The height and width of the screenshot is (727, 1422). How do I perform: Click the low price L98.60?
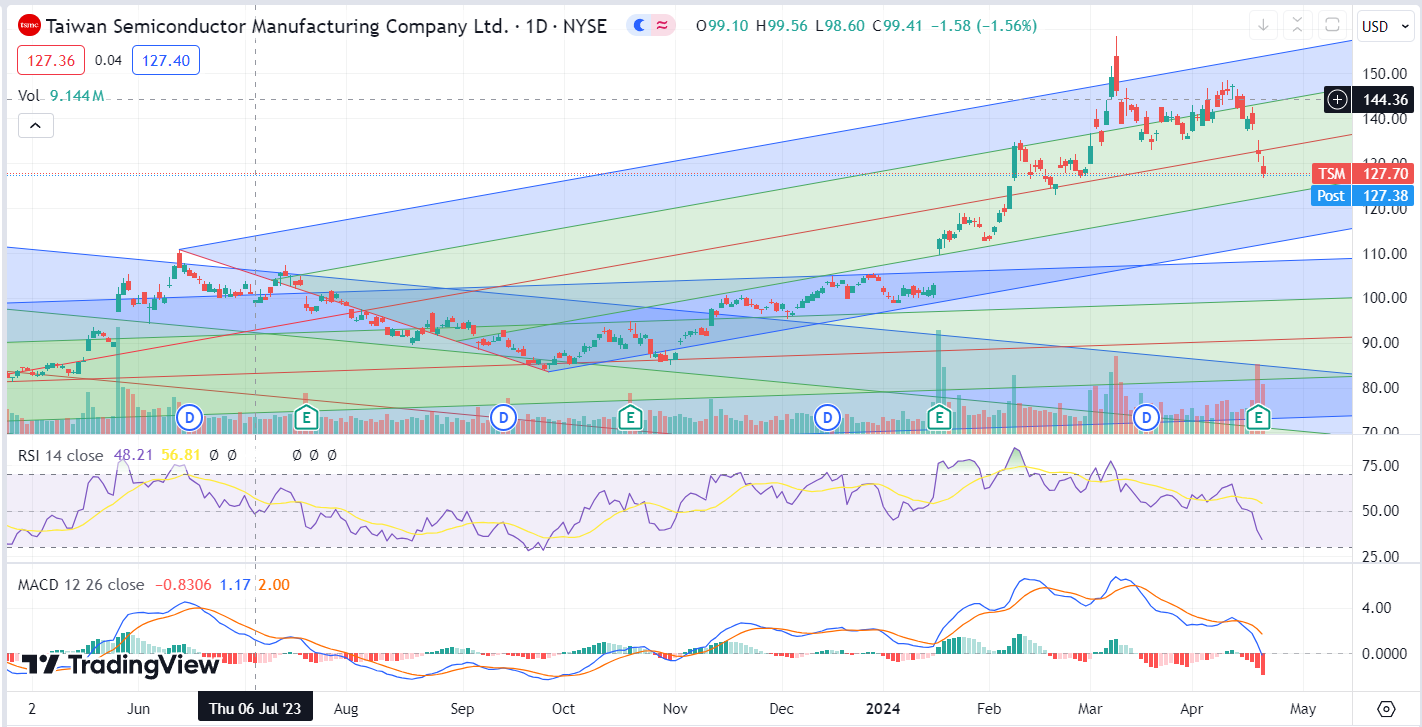[x=841, y=26]
